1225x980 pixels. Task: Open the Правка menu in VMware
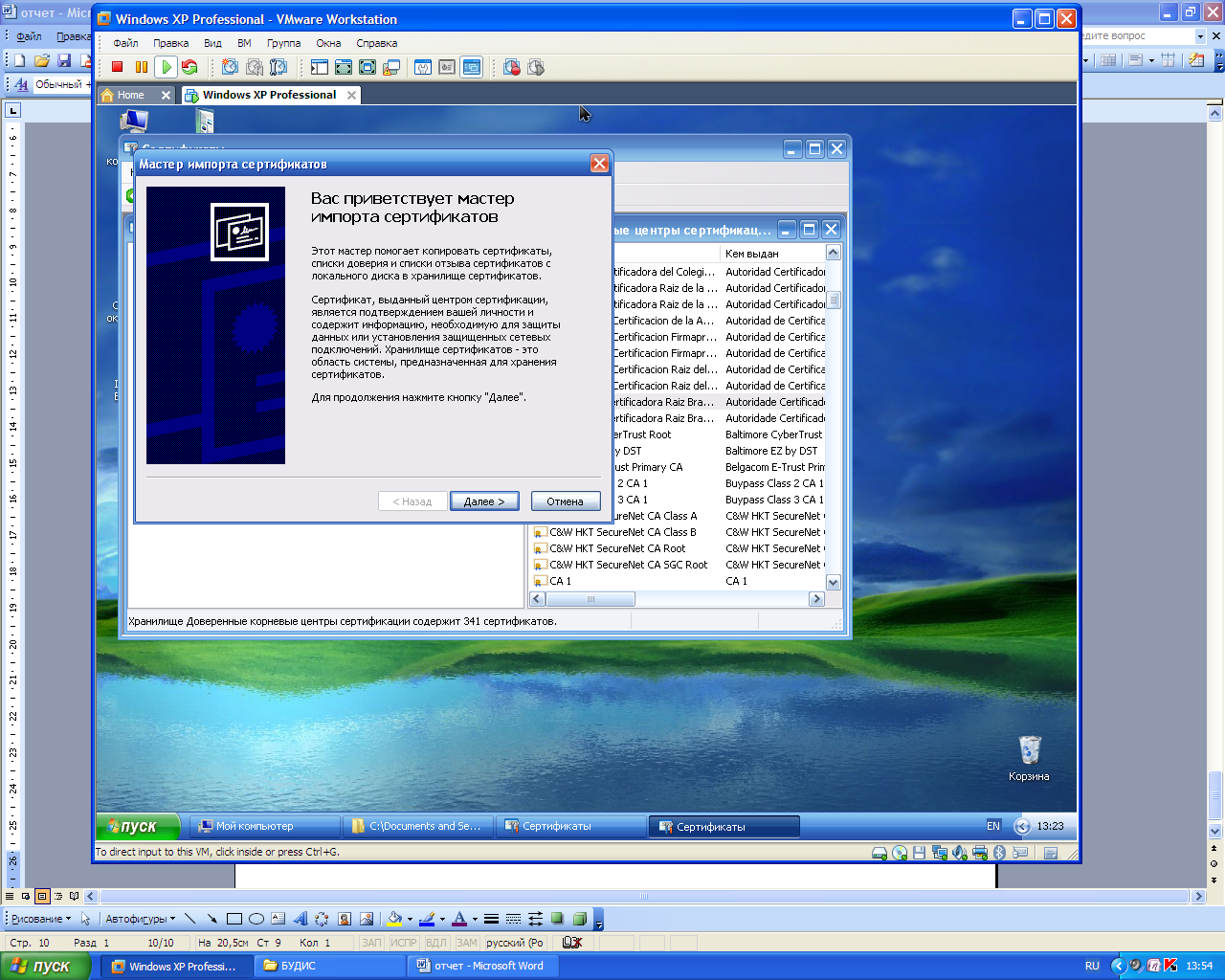(x=171, y=43)
